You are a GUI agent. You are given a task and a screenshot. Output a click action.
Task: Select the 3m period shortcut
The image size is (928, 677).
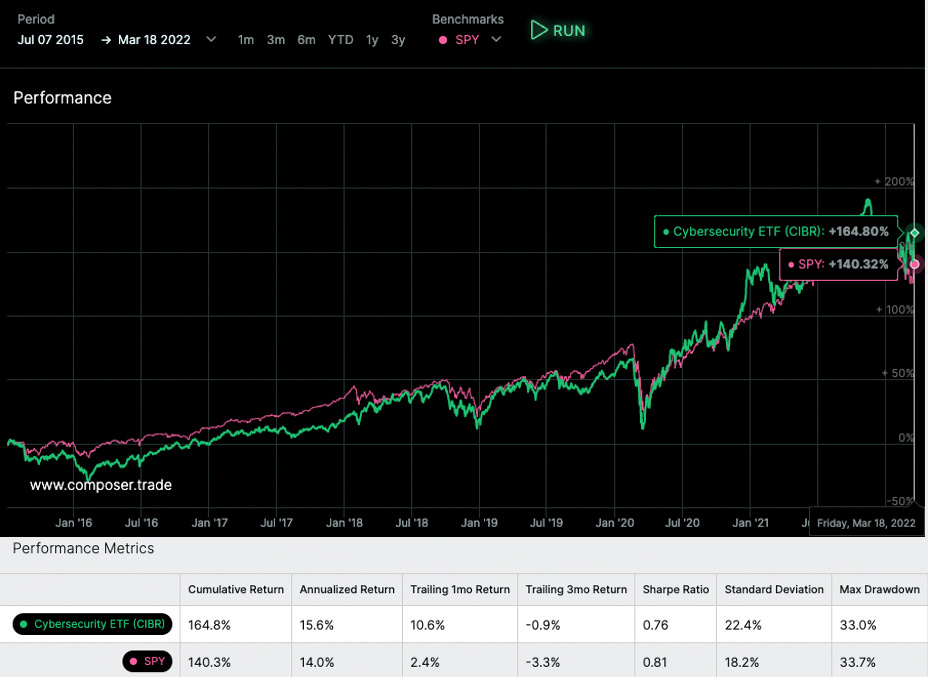(x=275, y=40)
